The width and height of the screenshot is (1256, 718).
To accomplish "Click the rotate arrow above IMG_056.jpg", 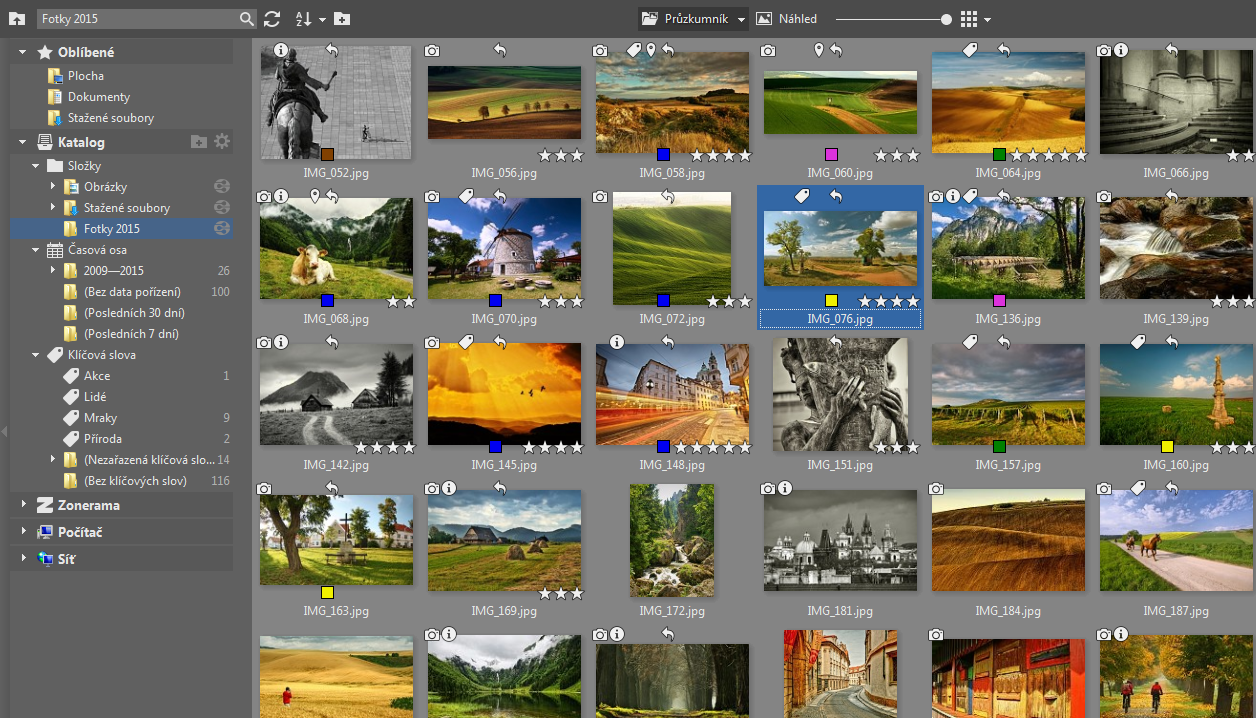I will point(500,50).
